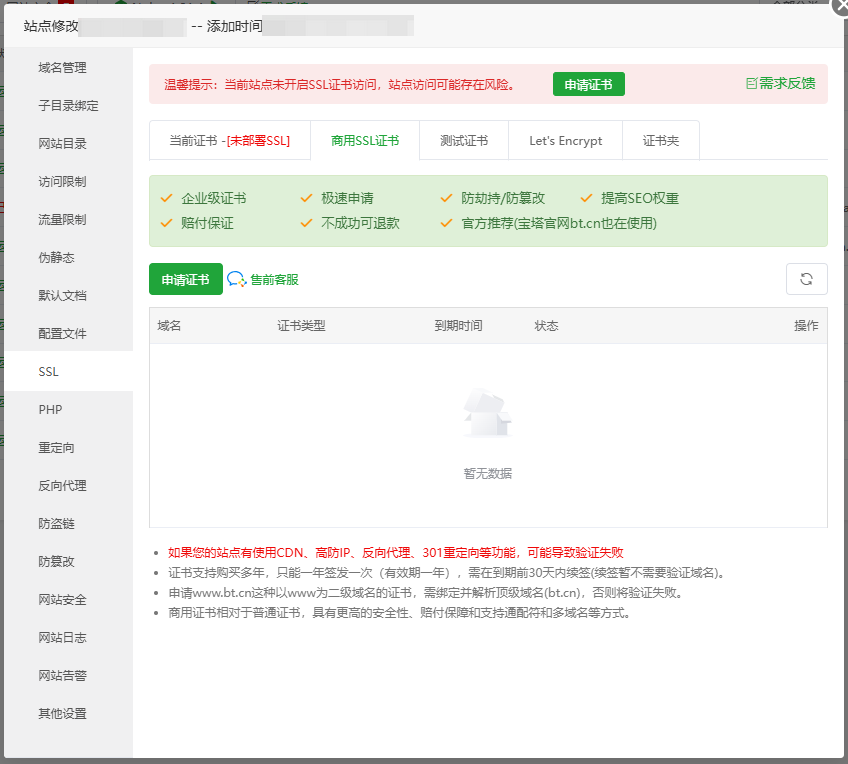Image resolution: width=848 pixels, height=764 pixels.
Task: Open the Let's Encrypt tab
Action: [565, 140]
